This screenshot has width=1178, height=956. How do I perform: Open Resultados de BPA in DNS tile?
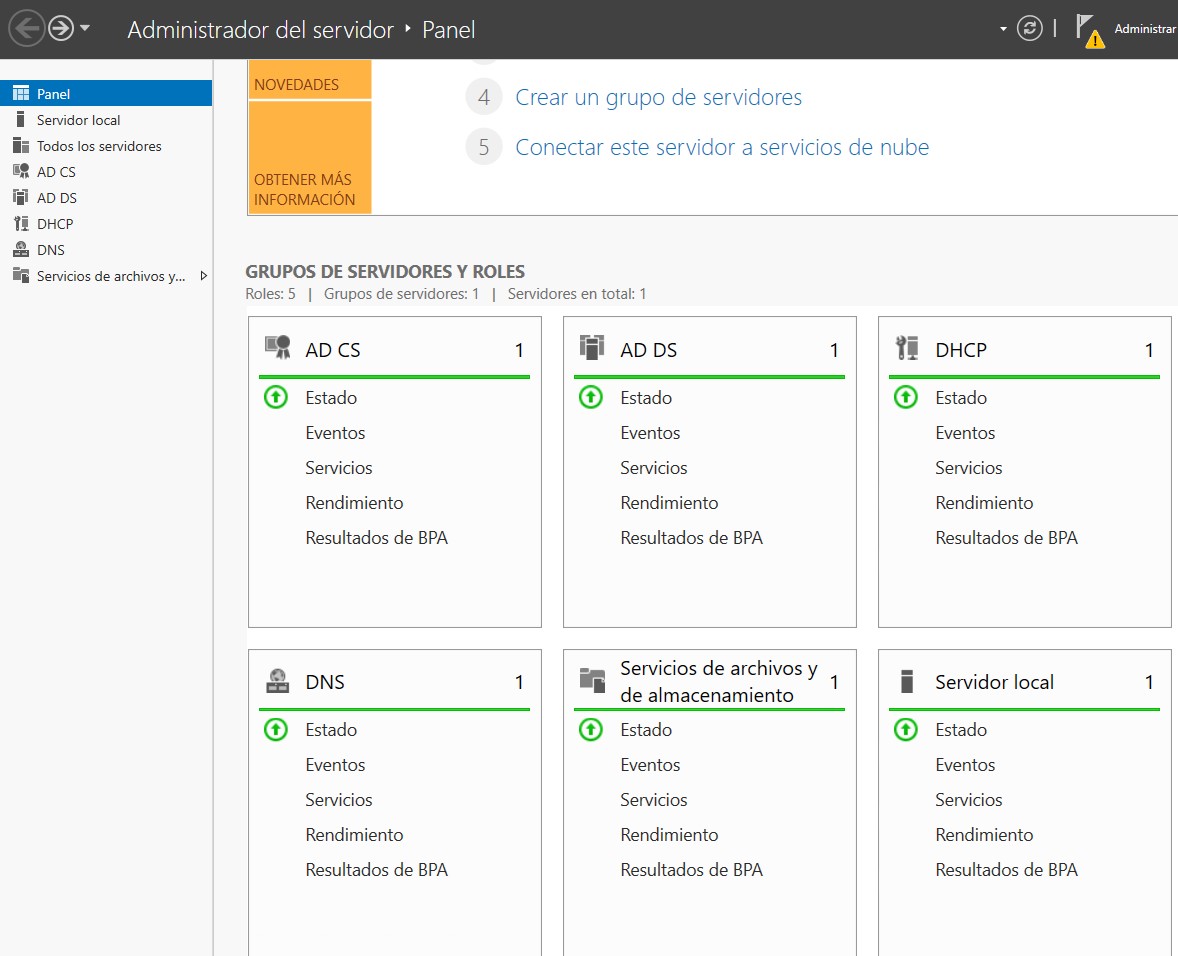click(x=376, y=870)
